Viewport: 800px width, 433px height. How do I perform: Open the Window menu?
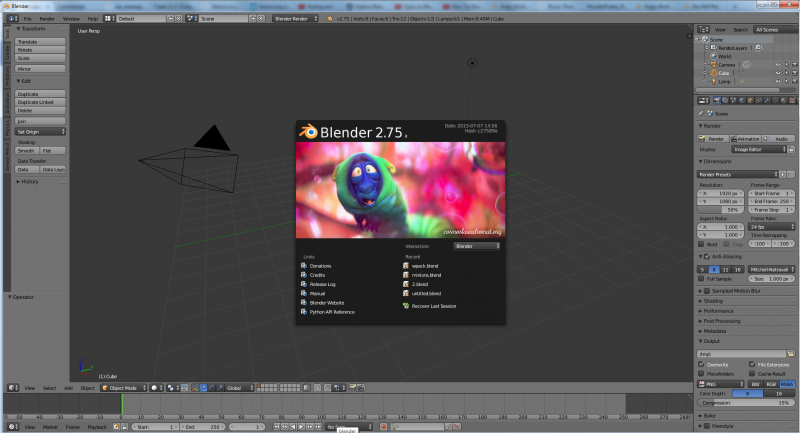[71, 18]
